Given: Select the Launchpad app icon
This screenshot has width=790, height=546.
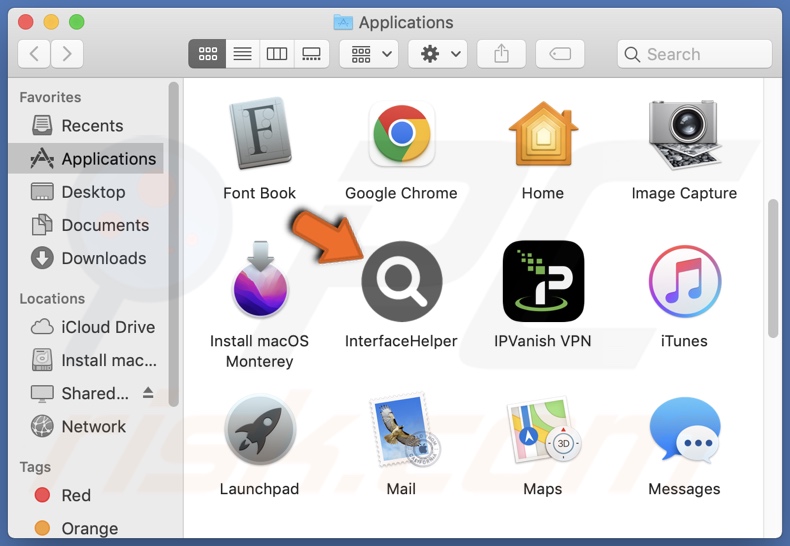Looking at the screenshot, I should tap(260, 430).
